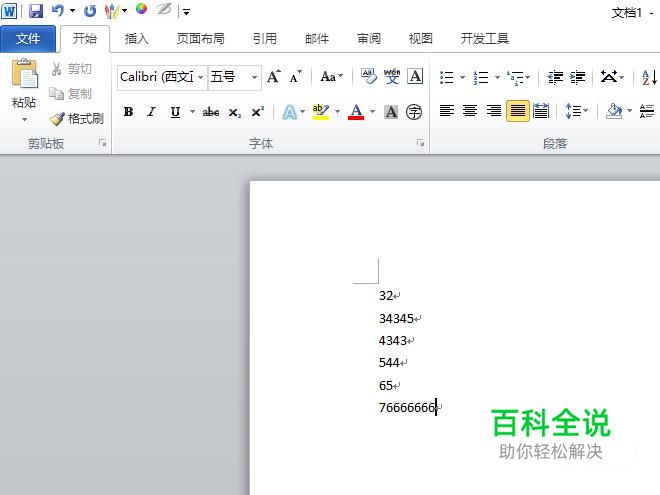
Task: Click the Sort A-Z icon
Action: [649, 77]
